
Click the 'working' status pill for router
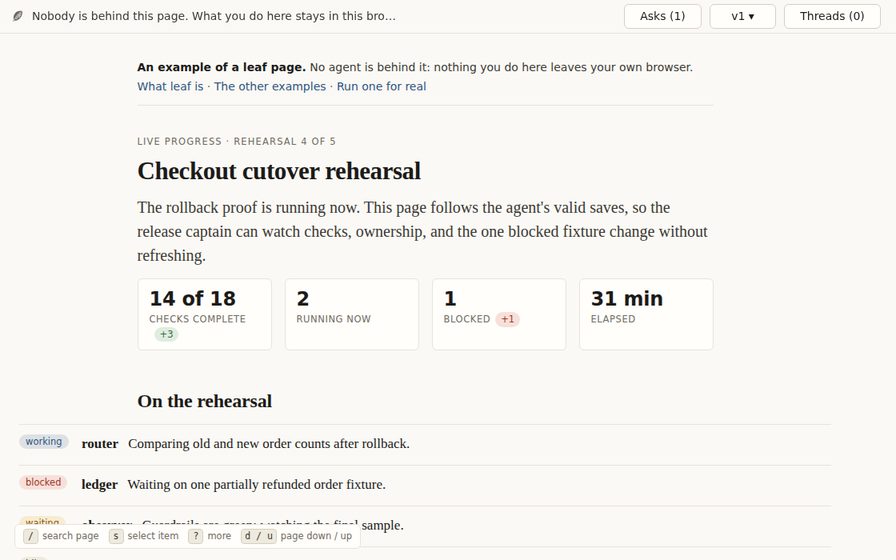[x=44, y=442]
